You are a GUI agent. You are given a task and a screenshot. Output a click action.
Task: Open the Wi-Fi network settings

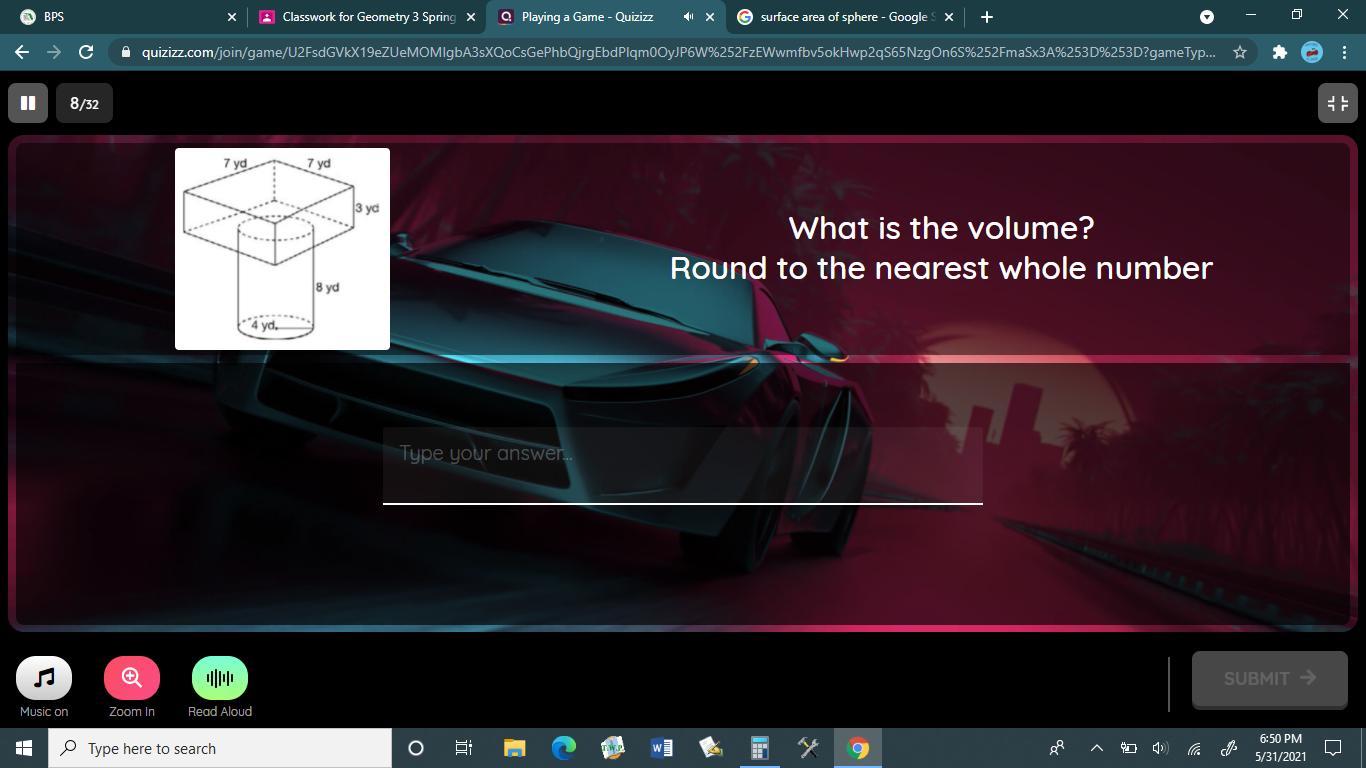pos(1194,748)
